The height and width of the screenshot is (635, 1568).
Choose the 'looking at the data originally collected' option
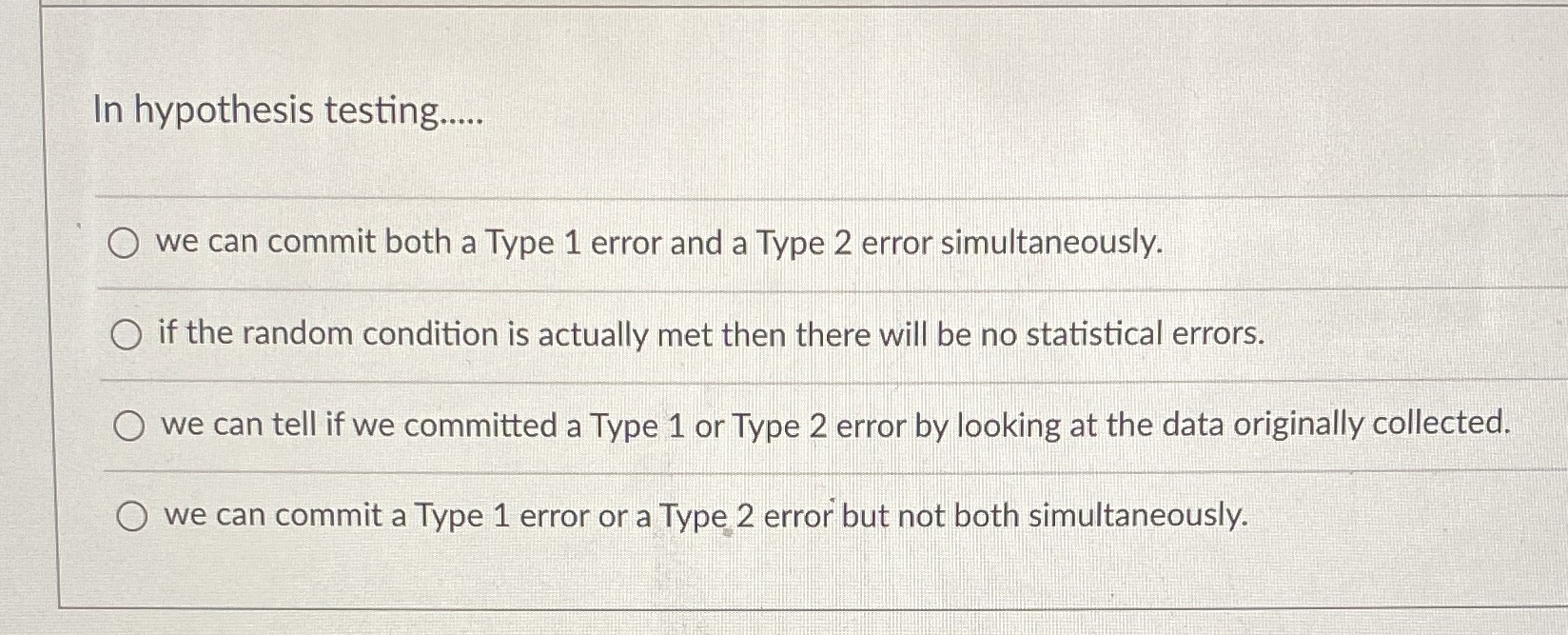click(130, 427)
